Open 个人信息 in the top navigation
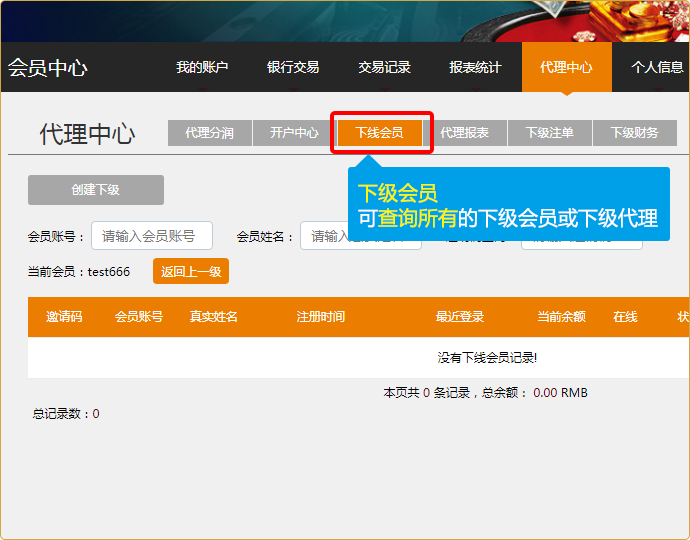Viewport: 690px width, 540px height. (x=657, y=68)
